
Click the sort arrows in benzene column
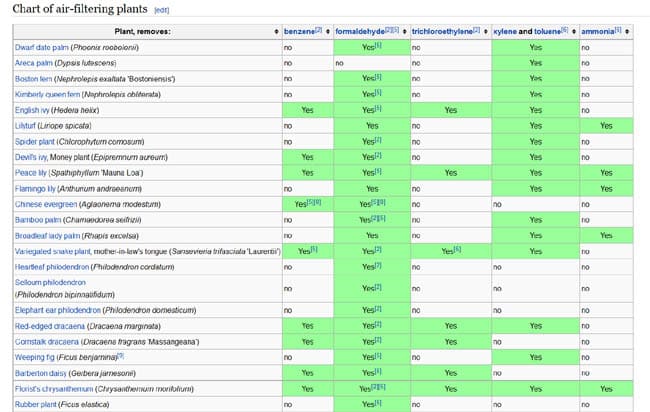(327, 32)
